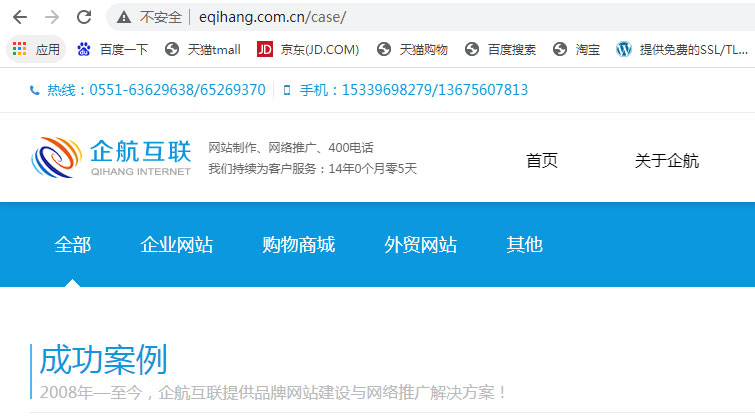
Task: Show the 外贸网站 category
Action: (x=420, y=245)
